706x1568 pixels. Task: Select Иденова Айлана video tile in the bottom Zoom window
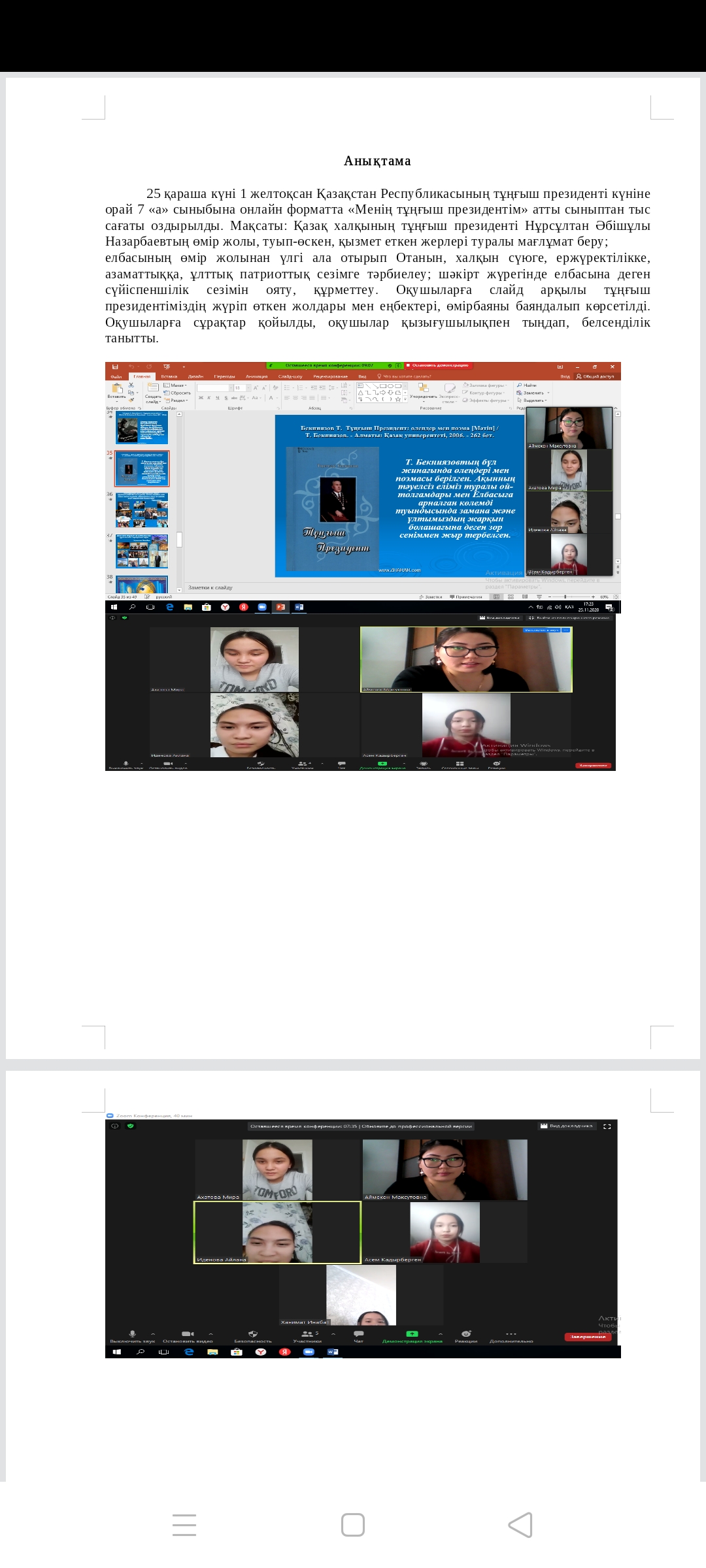click(x=277, y=1232)
